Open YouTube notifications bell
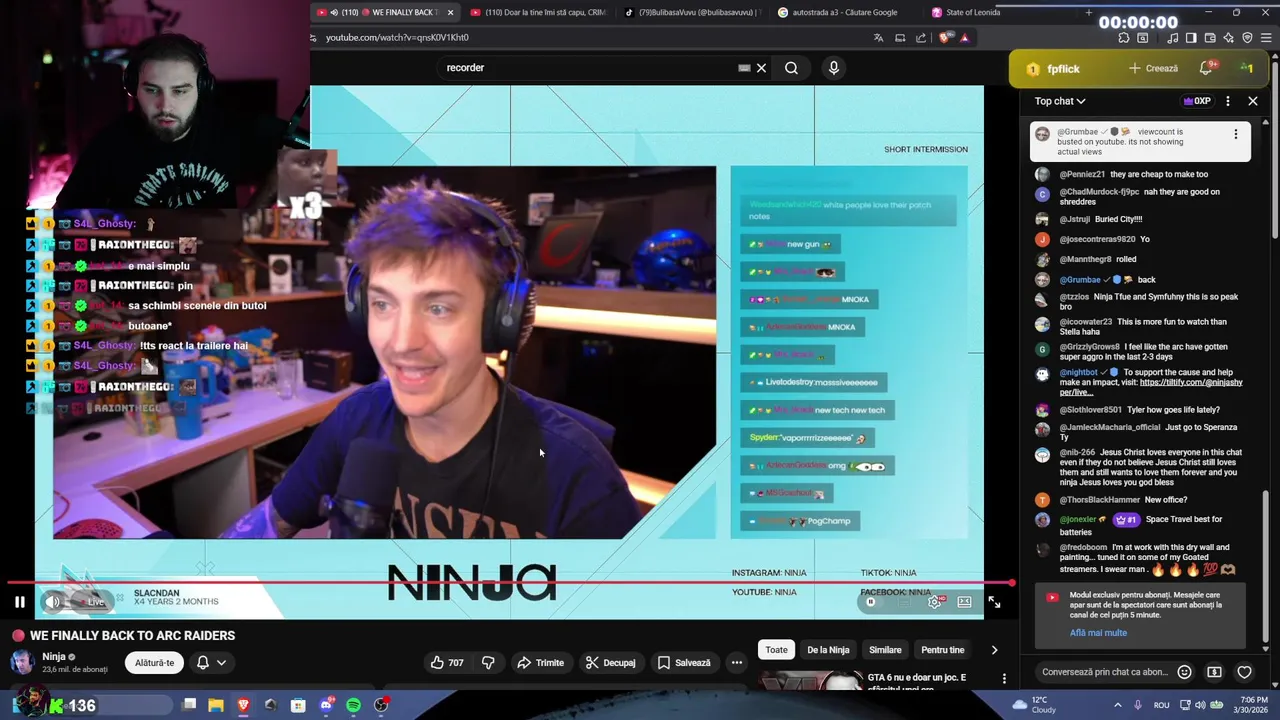1280x720 pixels. [1206, 68]
